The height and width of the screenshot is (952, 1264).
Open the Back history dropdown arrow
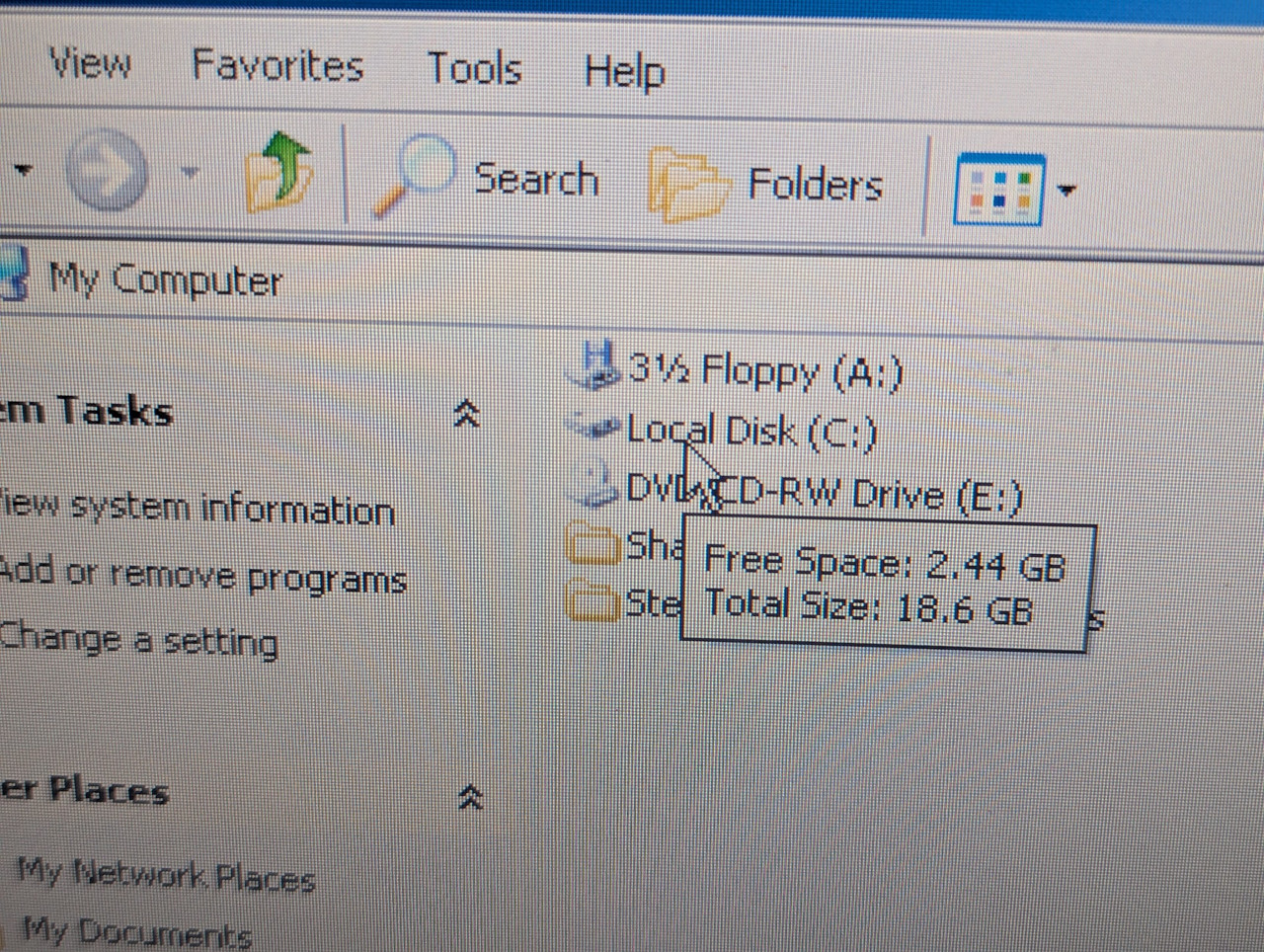22,170
